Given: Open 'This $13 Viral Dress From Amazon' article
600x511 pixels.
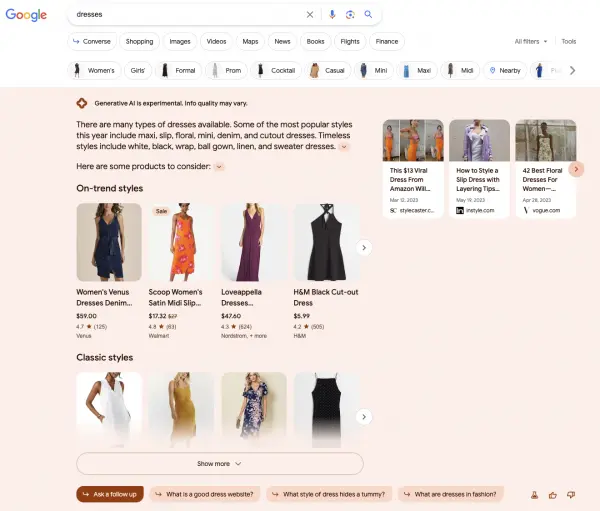Looking at the screenshot, I should point(413,168).
